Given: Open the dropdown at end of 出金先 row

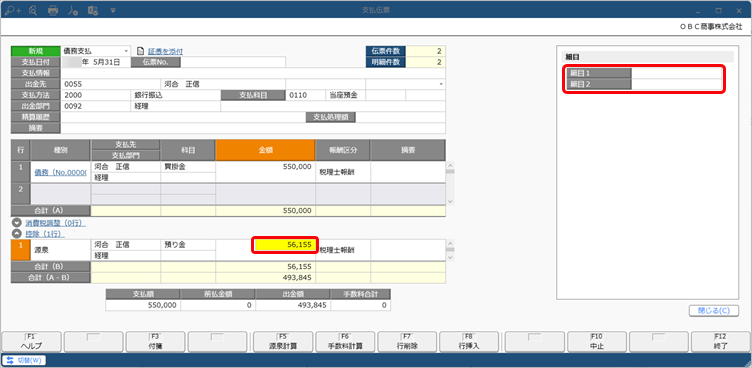Looking at the screenshot, I should coord(440,84).
